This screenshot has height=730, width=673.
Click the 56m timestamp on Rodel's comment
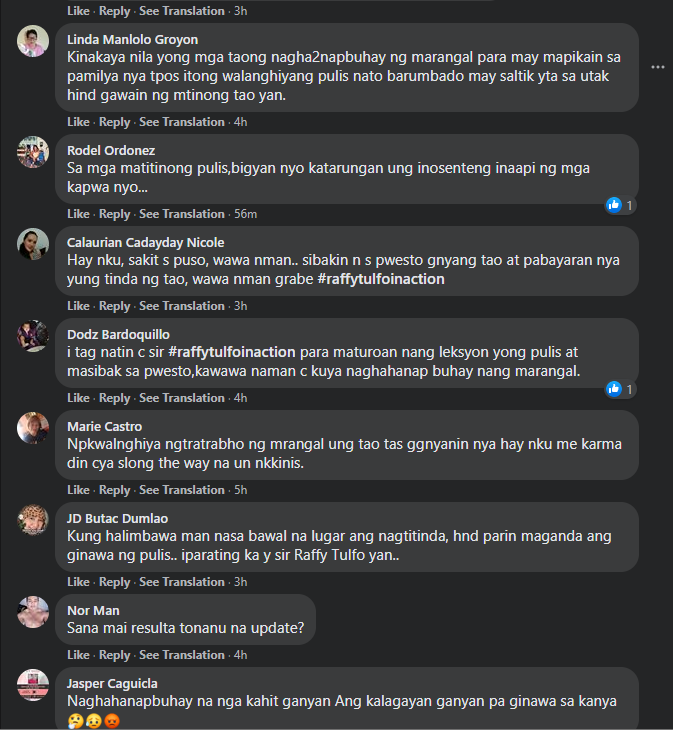pos(245,214)
